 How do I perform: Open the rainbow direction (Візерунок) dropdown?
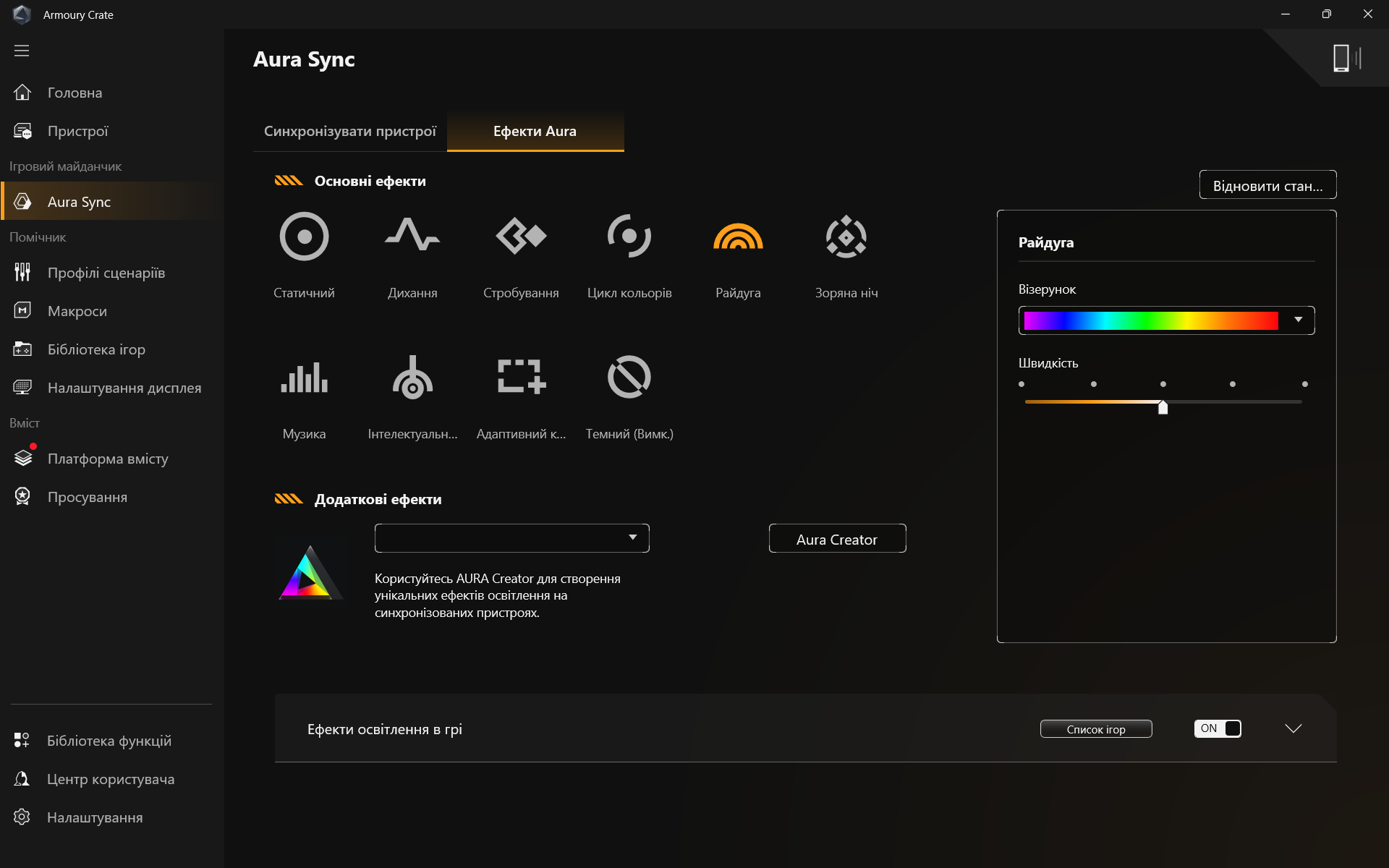click(1298, 320)
